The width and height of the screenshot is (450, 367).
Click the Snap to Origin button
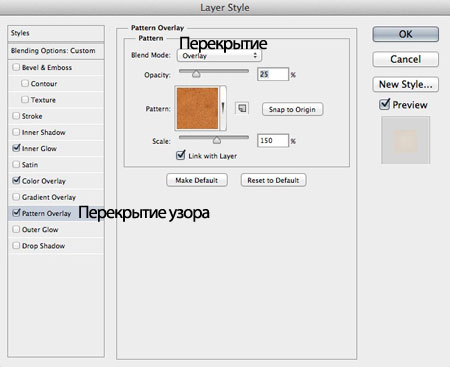[x=292, y=109]
